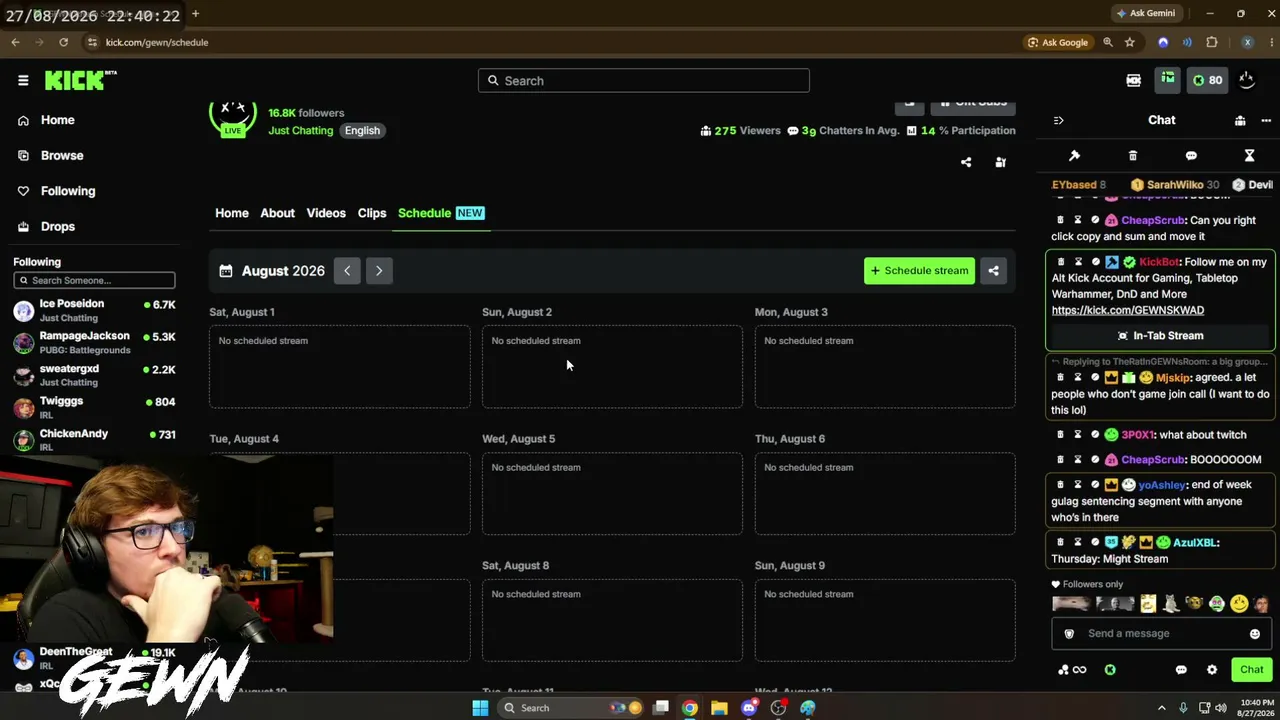Open Ice Poseidon's channel from Following

click(94, 310)
